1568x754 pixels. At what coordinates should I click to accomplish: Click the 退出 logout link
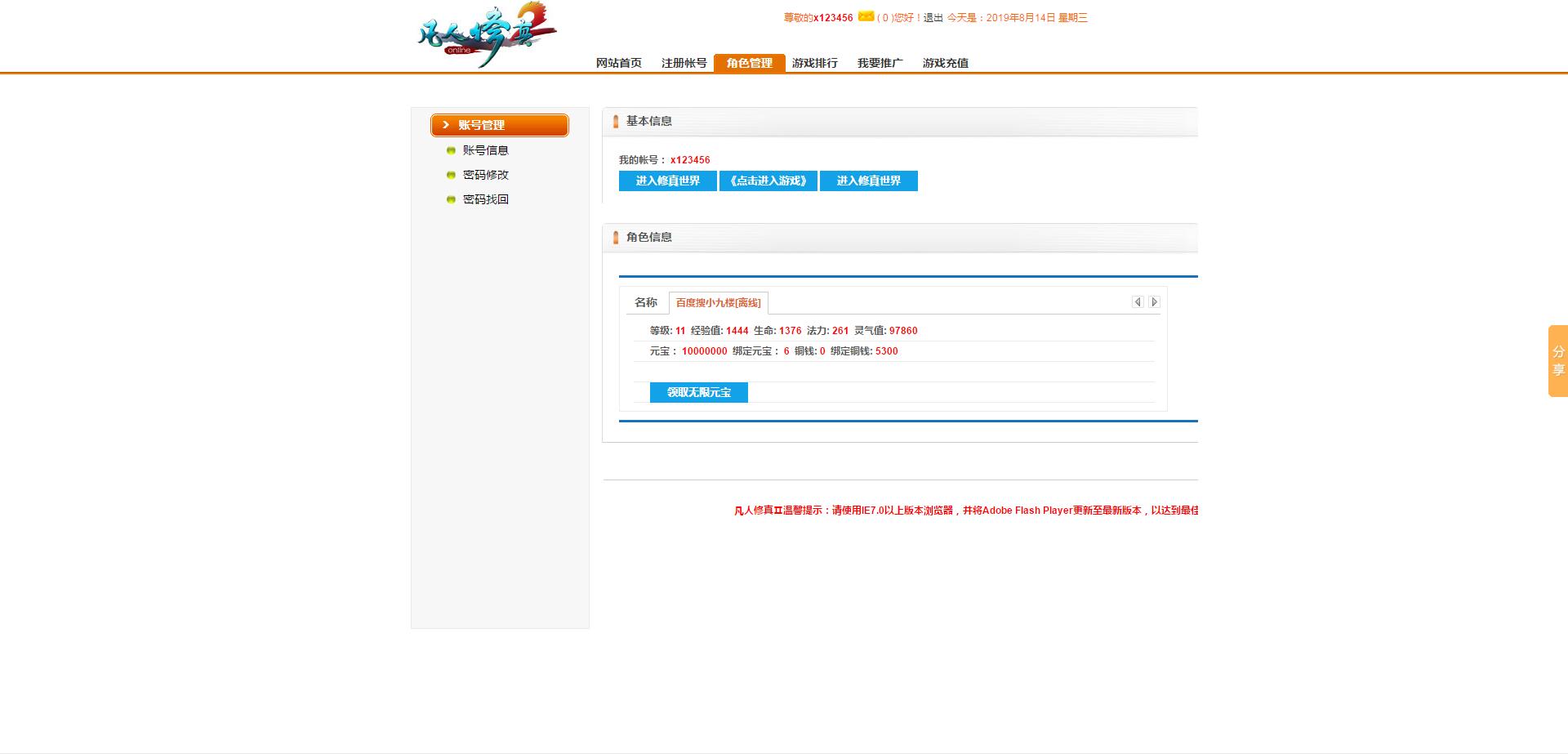[933, 18]
